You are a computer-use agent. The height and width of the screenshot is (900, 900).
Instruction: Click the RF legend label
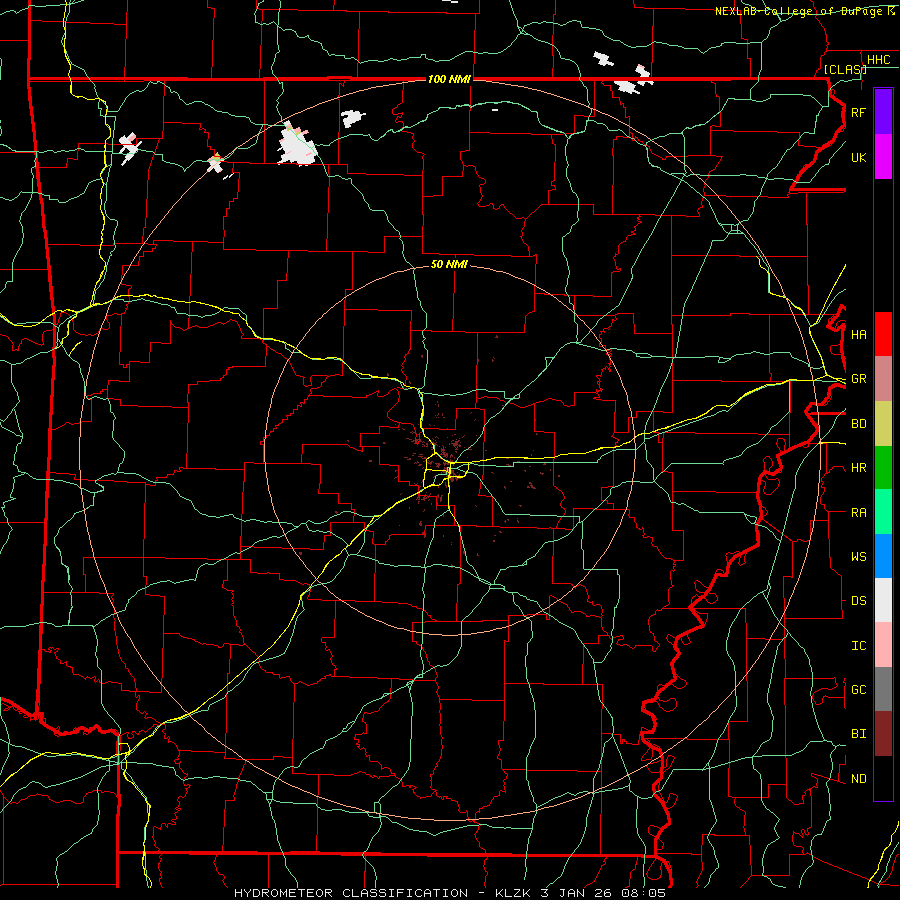pos(858,112)
